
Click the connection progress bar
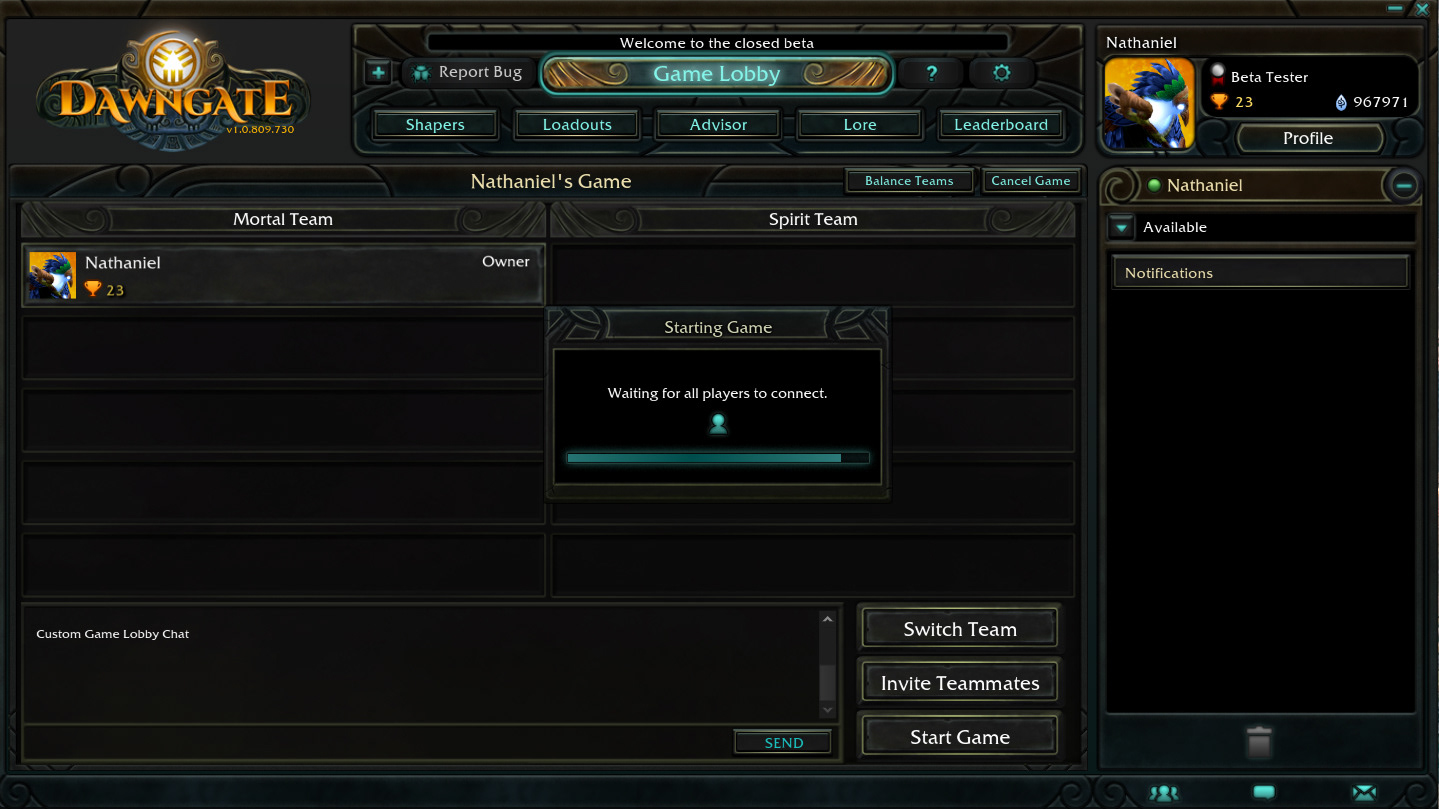pos(718,458)
